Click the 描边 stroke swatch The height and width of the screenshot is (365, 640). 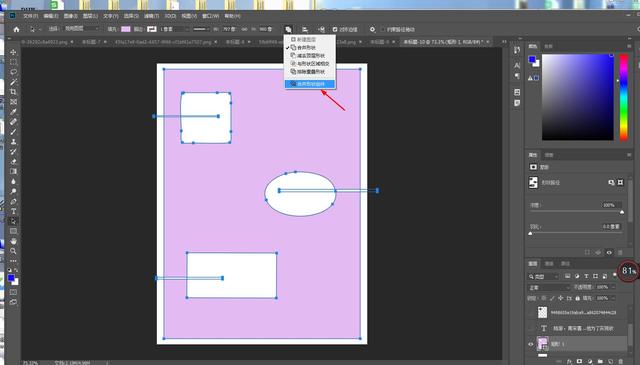[x=151, y=29]
